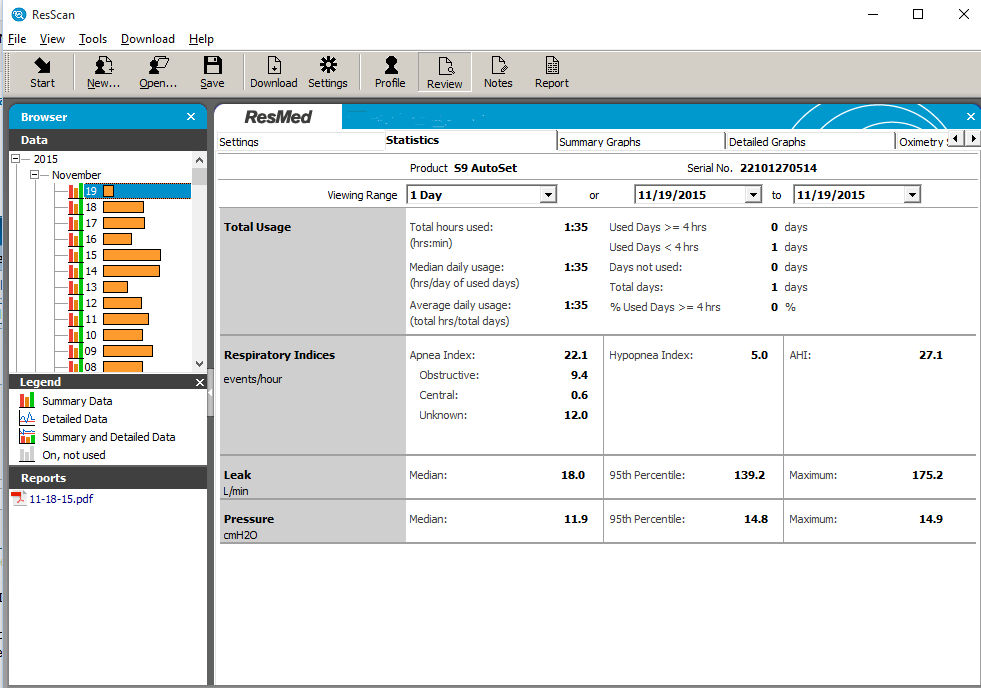The height and width of the screenshot is (688, 981).
Task: Collapse the November tree node
Action: [34, 175]
